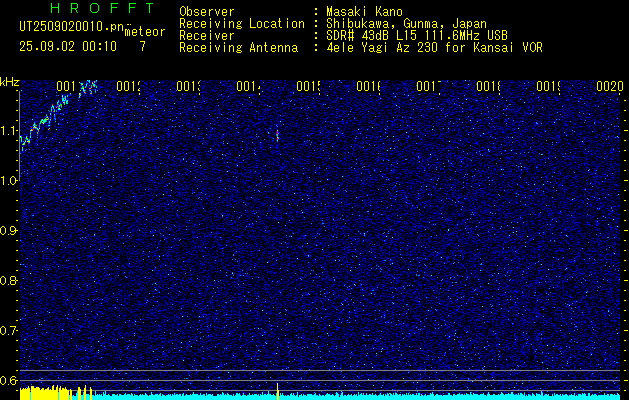629x400 pixels.
Task: Click the tall yellow spike in the bottom power graph
Action: point(277,391)
